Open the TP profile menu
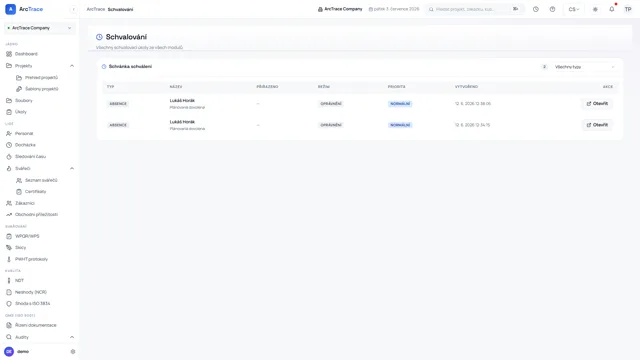The image size is (640, 360). (628, 9)
